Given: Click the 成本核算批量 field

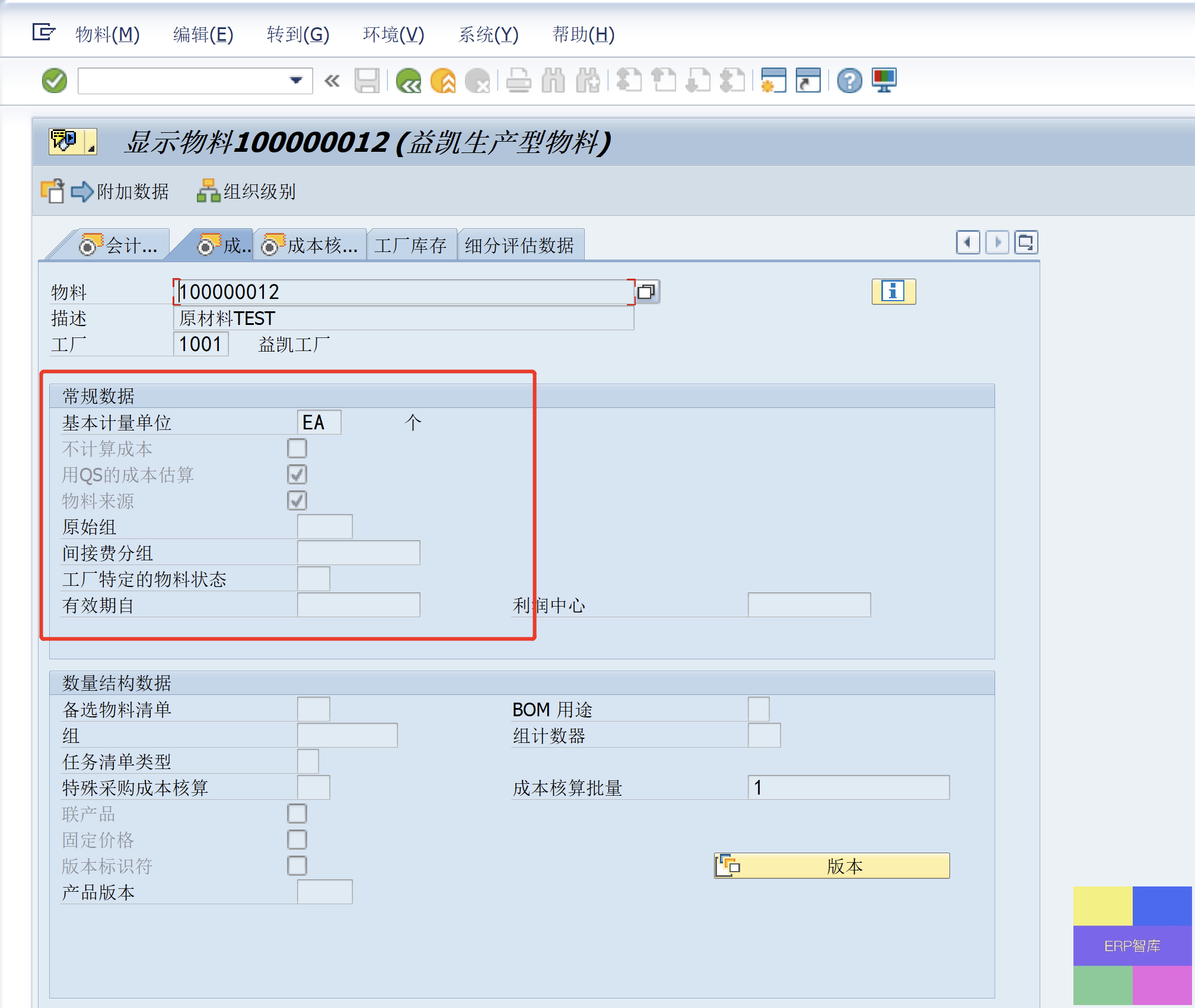Looking at the screenshot, I should click(x=849, y=787).
